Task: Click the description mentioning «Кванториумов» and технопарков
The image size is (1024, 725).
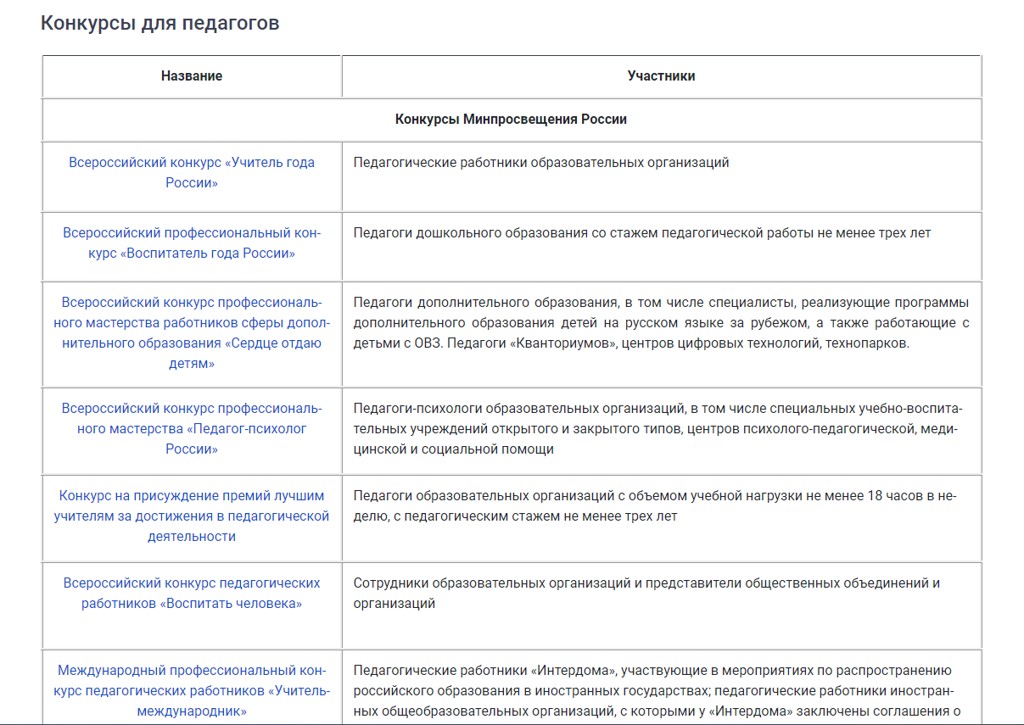Action: pyautogui.click(x=661, y=323)
